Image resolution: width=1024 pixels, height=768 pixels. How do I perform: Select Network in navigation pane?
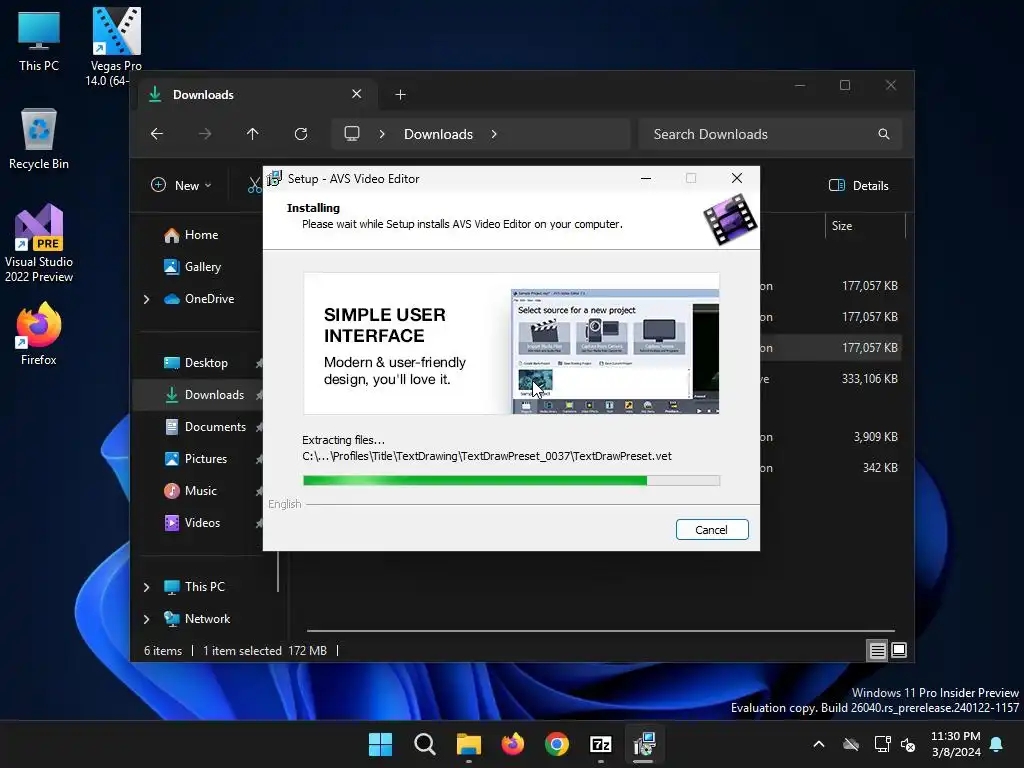pos(197,618)
